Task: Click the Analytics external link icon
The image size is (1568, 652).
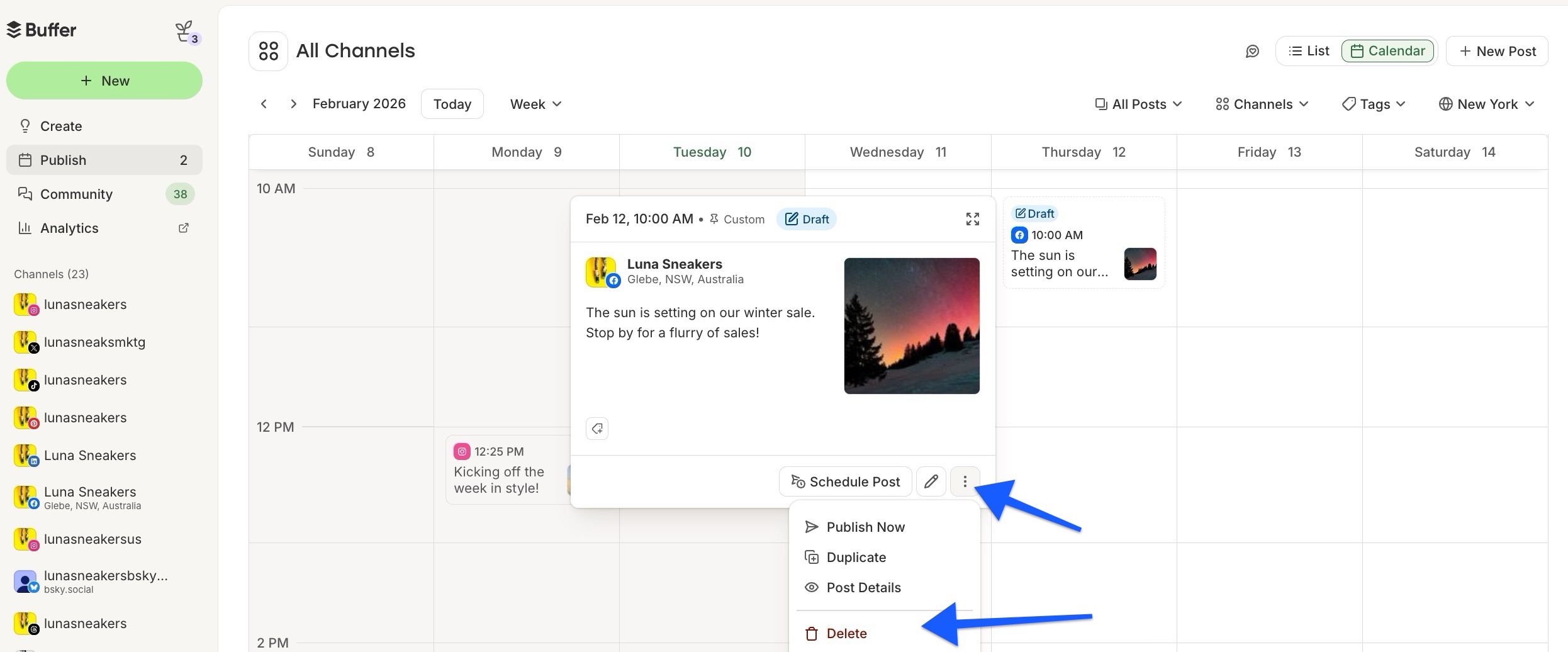Action: [183, 228]
